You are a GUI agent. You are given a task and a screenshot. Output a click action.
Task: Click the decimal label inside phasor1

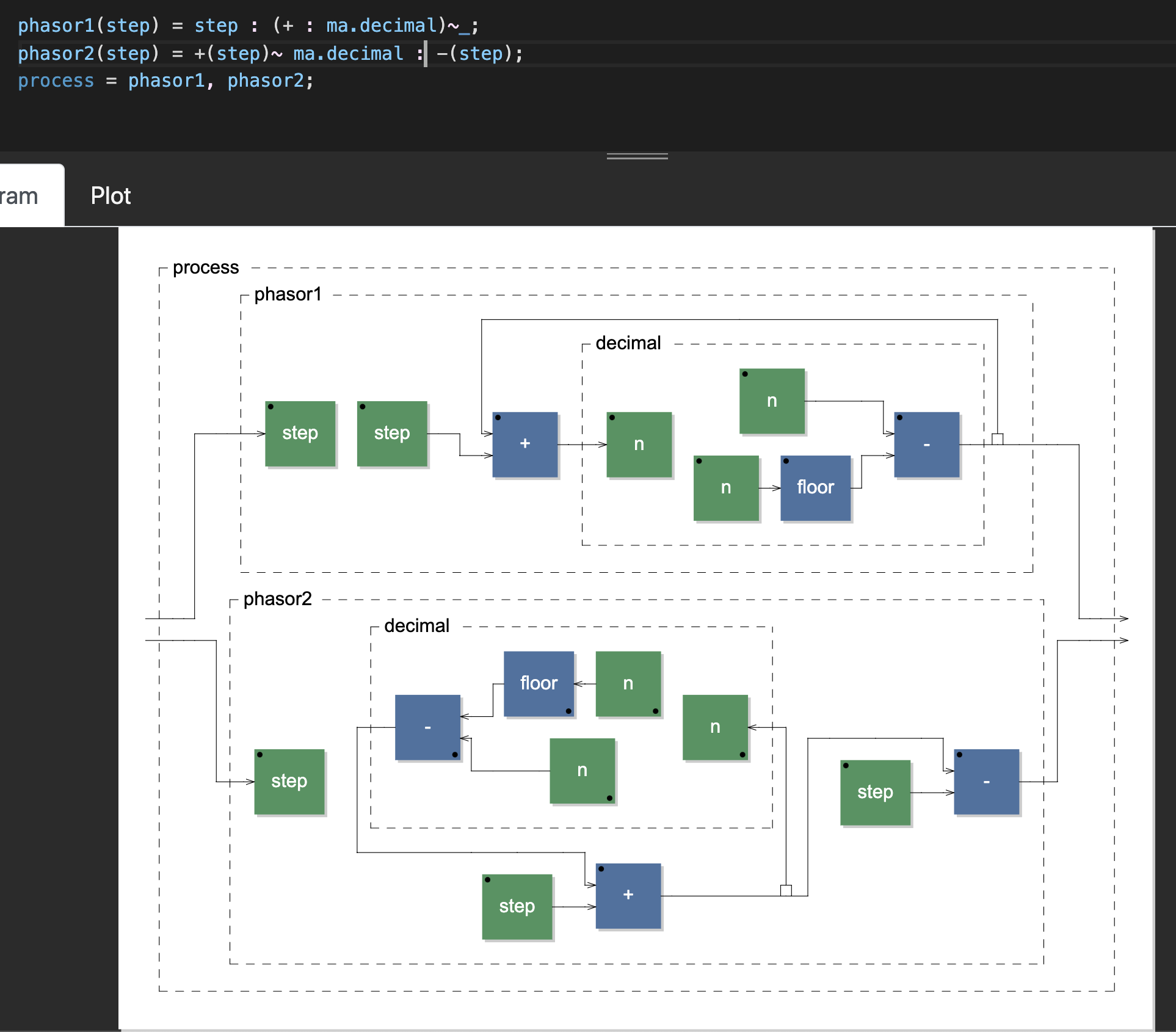pos(628,343)
